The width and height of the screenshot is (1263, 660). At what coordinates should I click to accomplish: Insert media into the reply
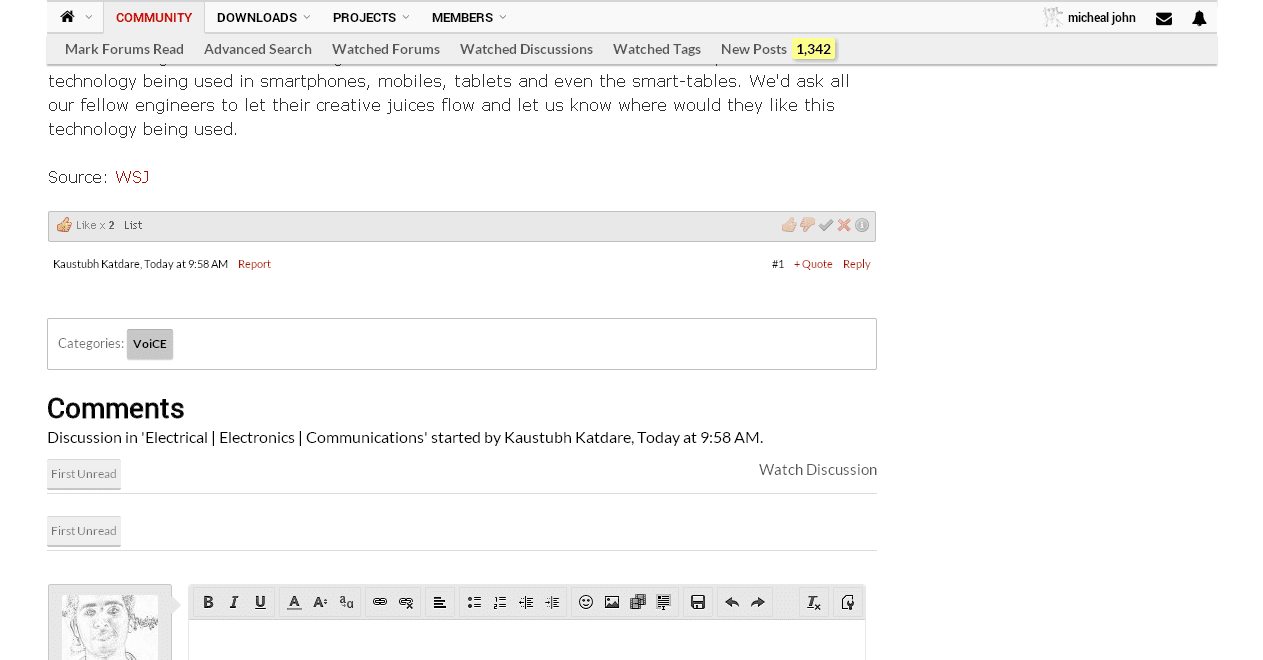pyautogui.click(x=638, y=602)
